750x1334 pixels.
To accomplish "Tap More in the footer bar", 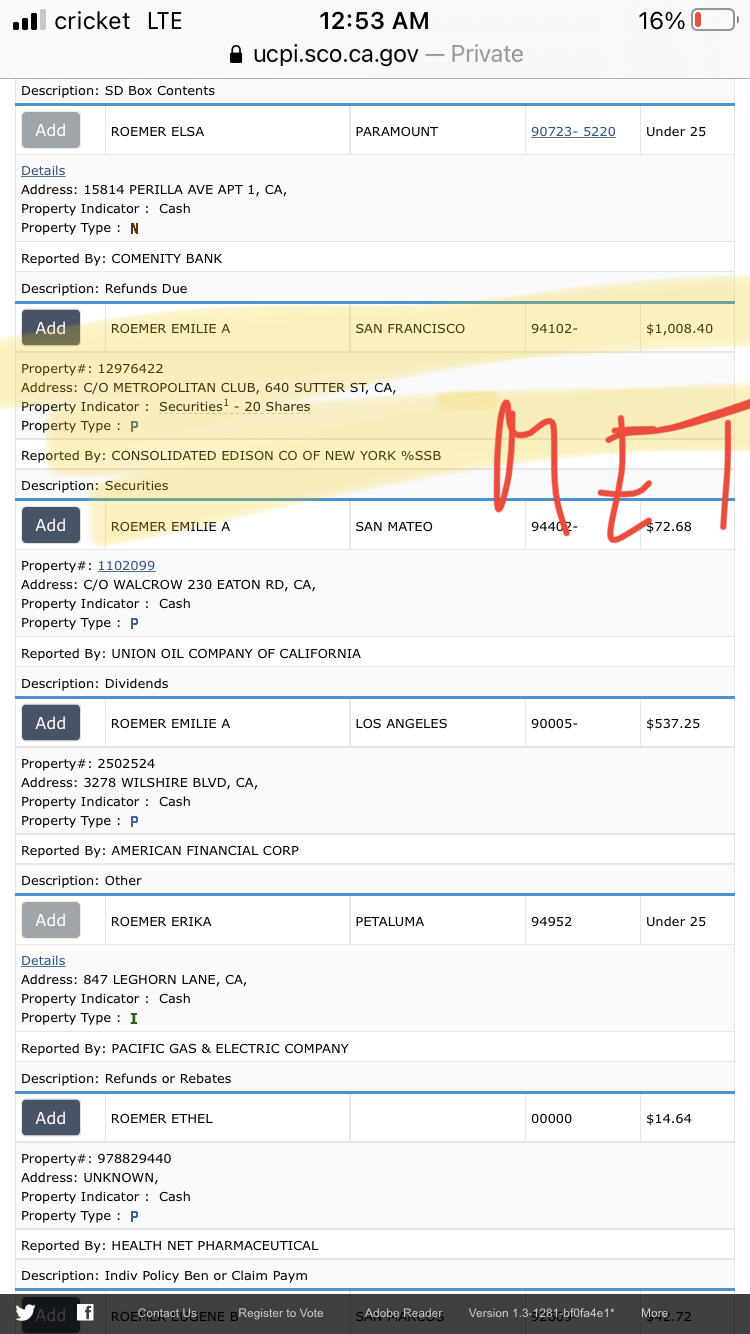I will pyautogui.click(x=655, y=1313).
